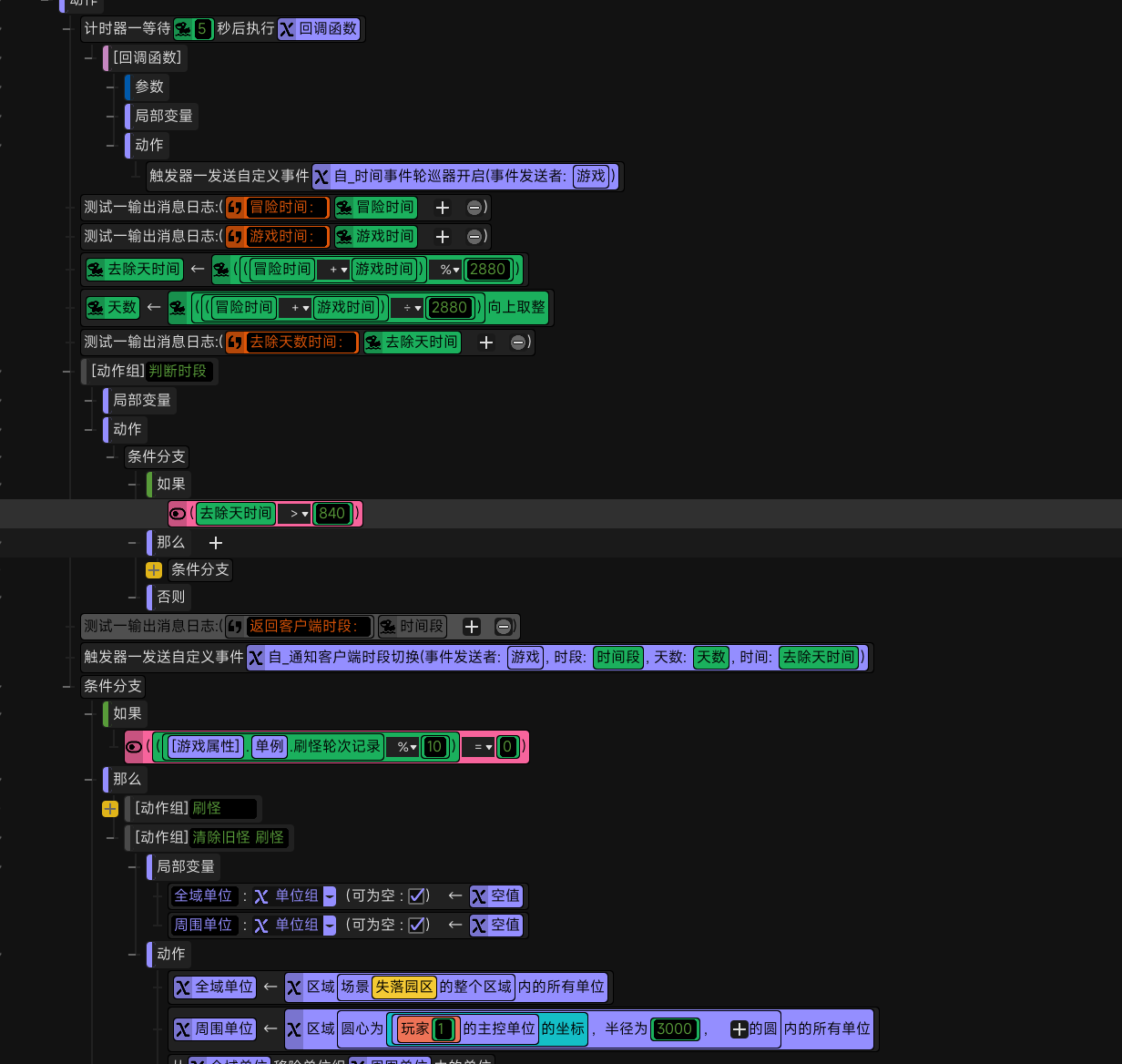Edit the timer seconds value 5
The image size is (1122, 1064).
point(202,29)
